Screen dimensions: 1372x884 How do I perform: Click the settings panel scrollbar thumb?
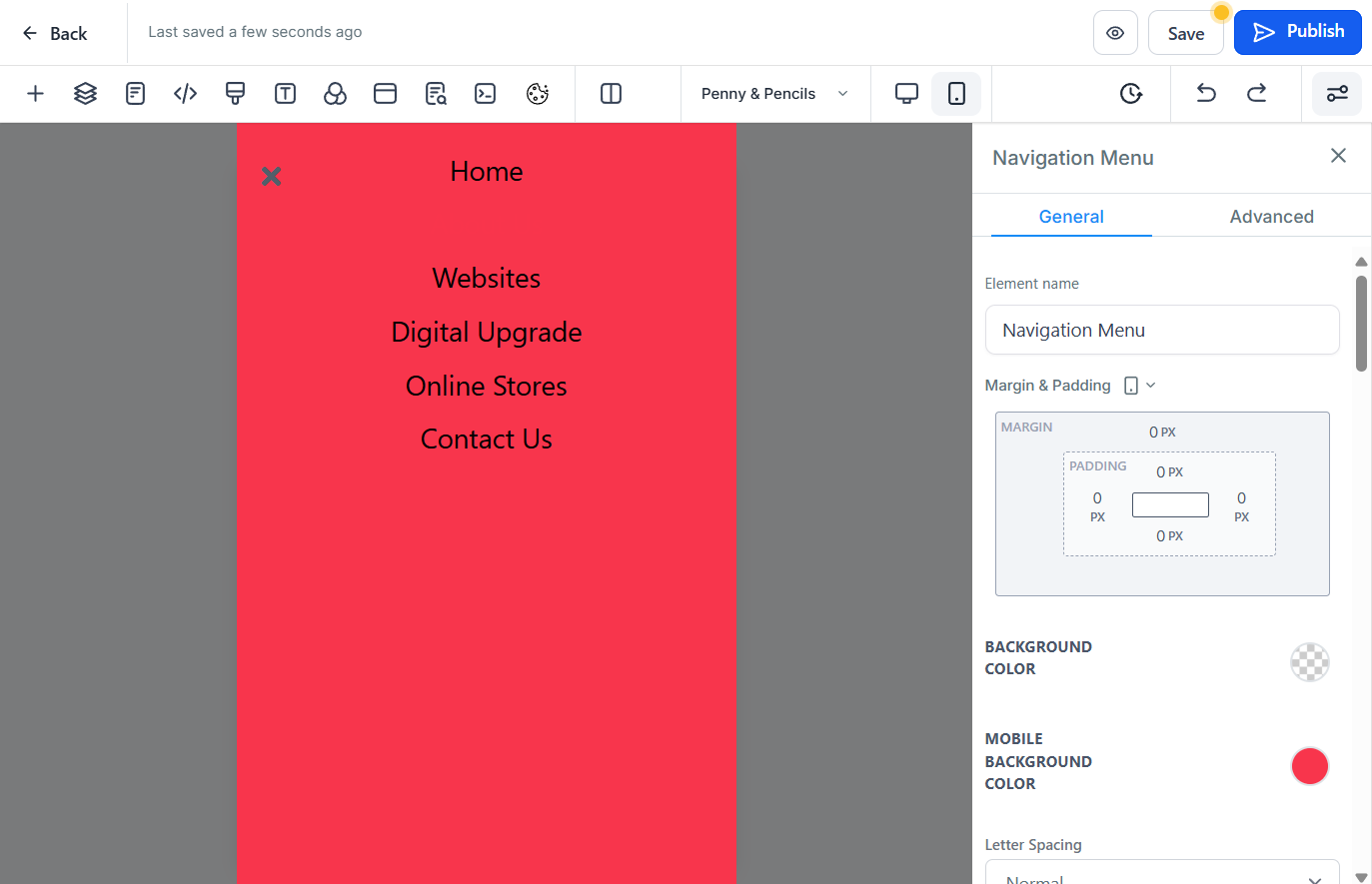[1361, 324]
